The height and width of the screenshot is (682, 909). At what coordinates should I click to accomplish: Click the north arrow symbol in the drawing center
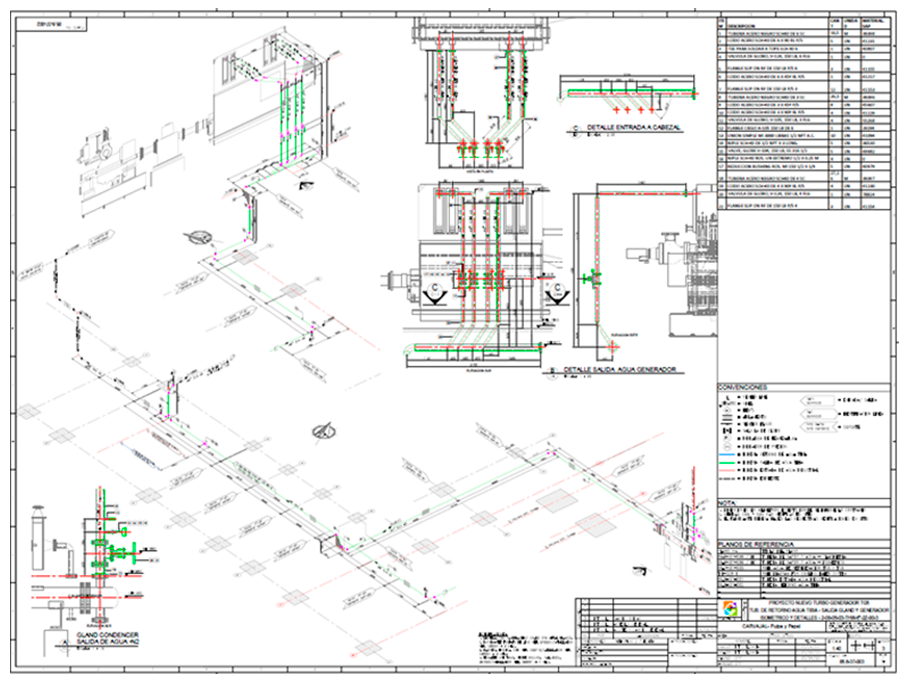[x=323, y=430]
